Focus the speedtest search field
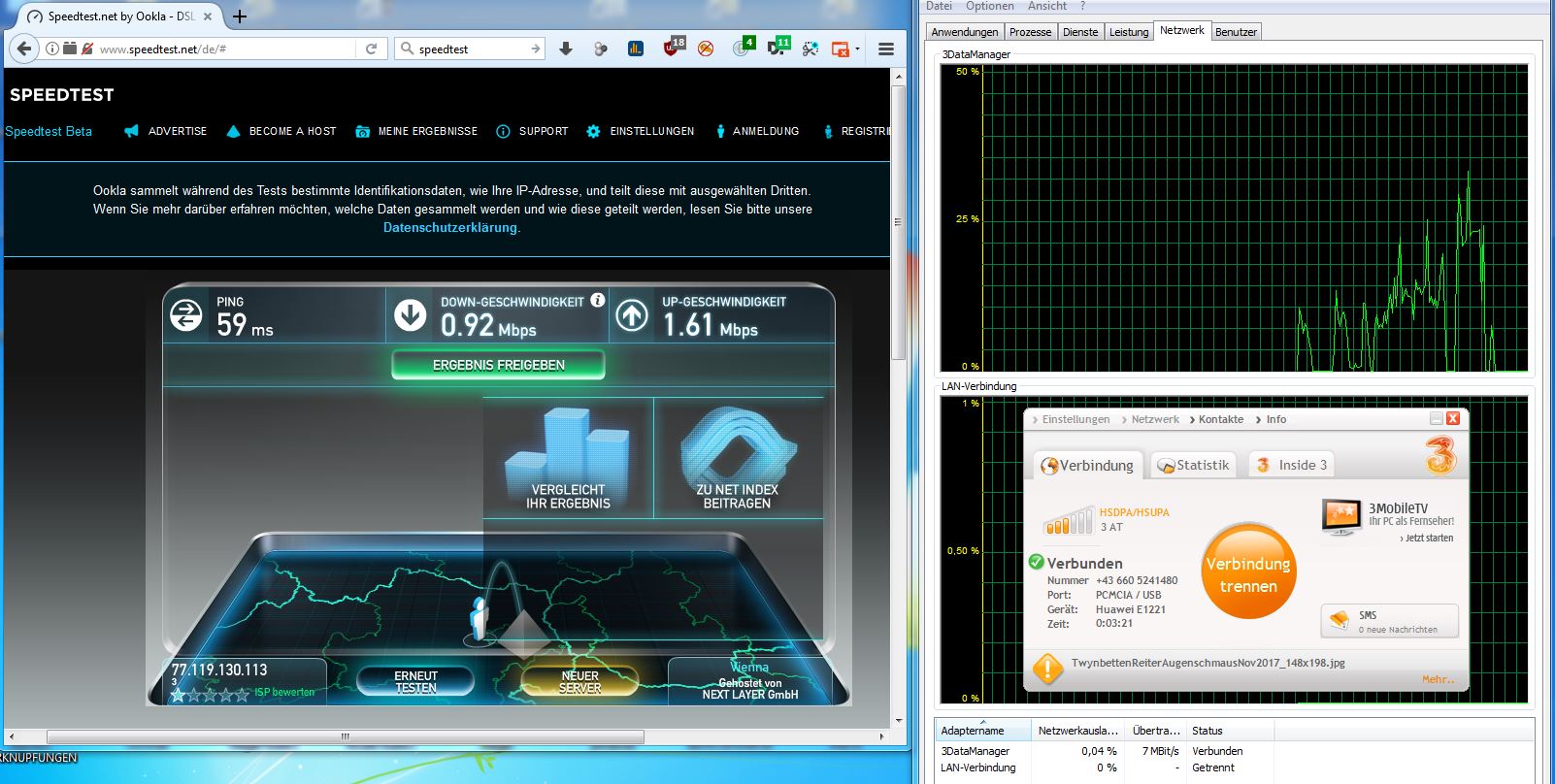This screenshot has height=784, width=1555. tap(472, 49)
